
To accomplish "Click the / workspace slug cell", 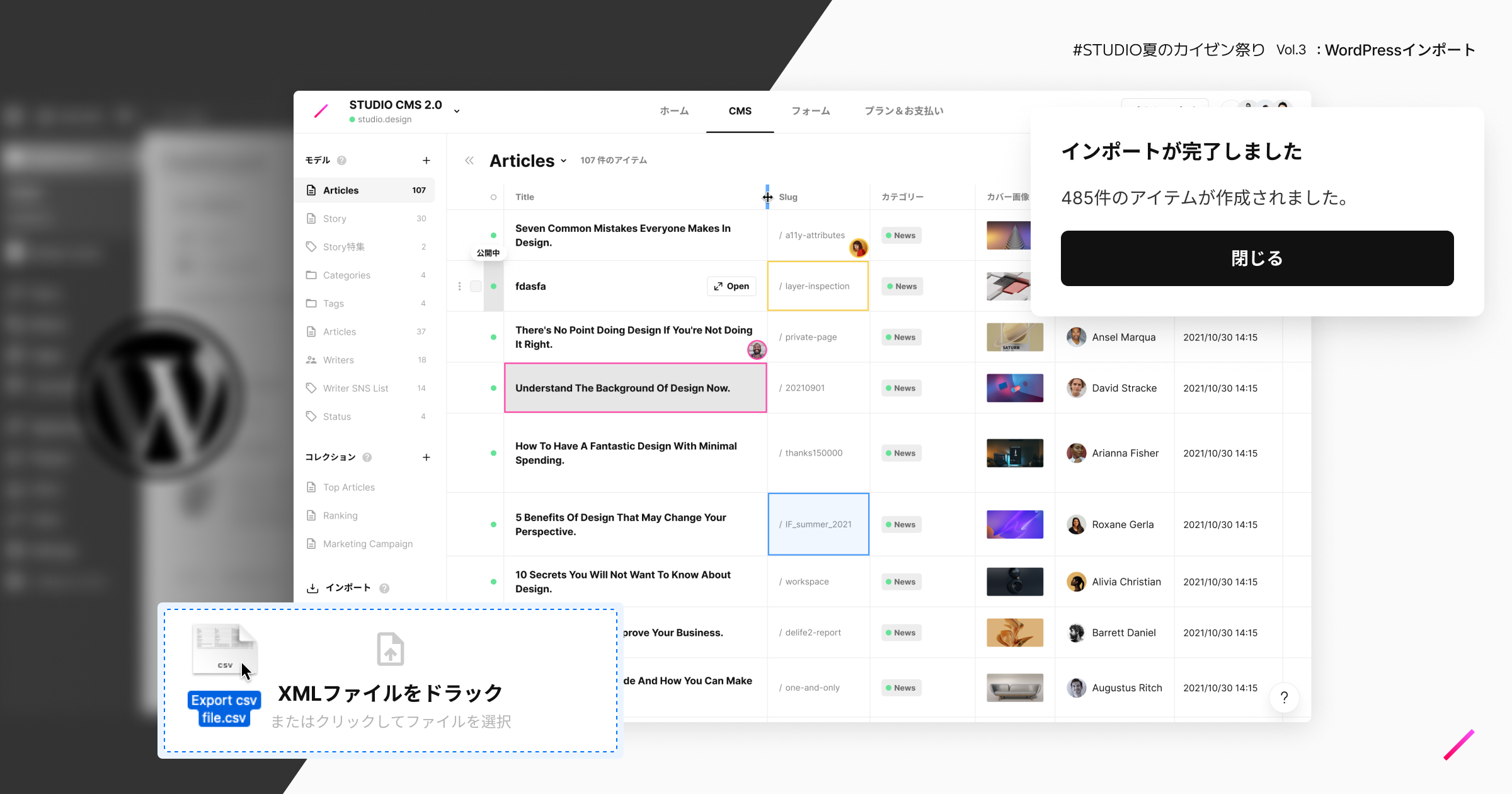I will [818, 582].
